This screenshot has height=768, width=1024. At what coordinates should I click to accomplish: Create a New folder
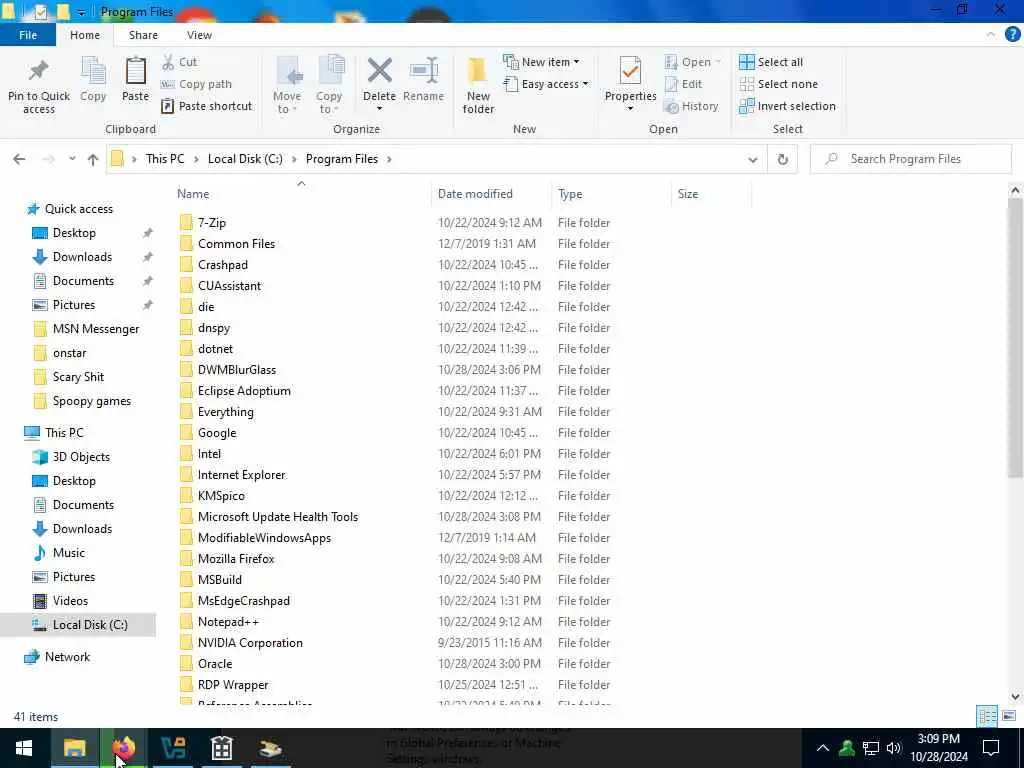coord(478,86)
